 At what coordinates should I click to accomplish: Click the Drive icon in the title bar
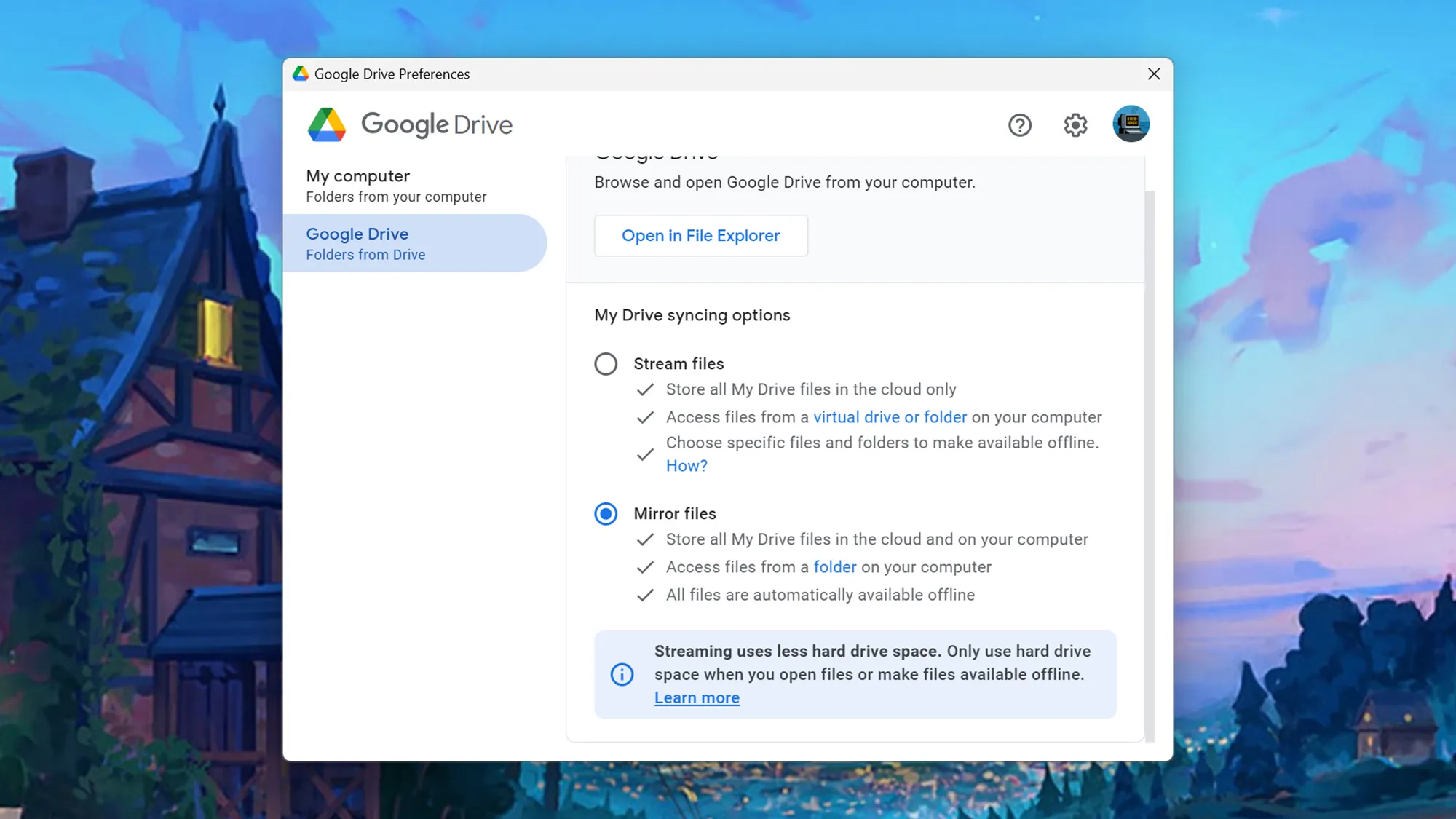coord(301,74)
